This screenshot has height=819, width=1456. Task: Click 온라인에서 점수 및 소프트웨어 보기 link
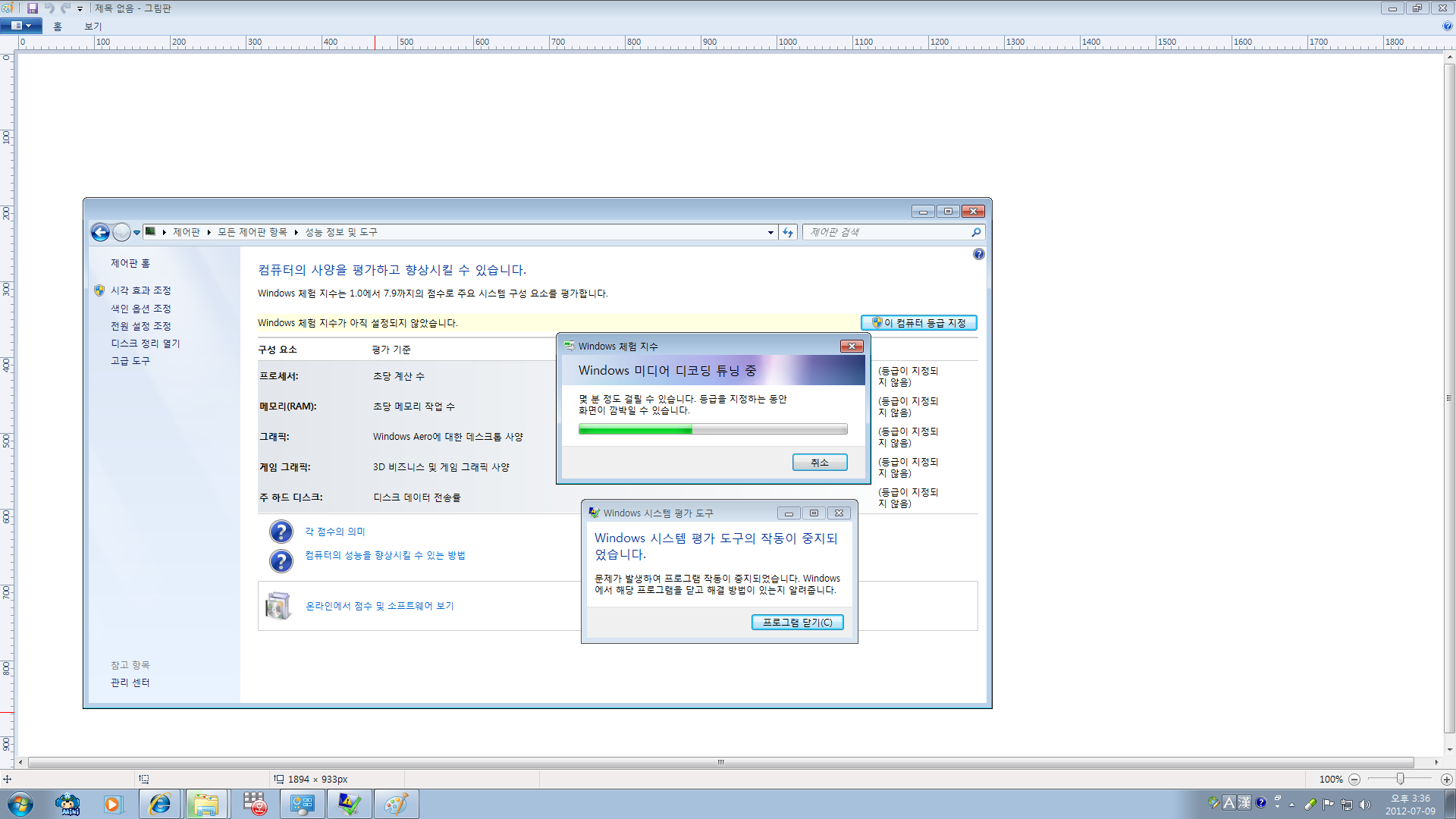tap(379, 606)
